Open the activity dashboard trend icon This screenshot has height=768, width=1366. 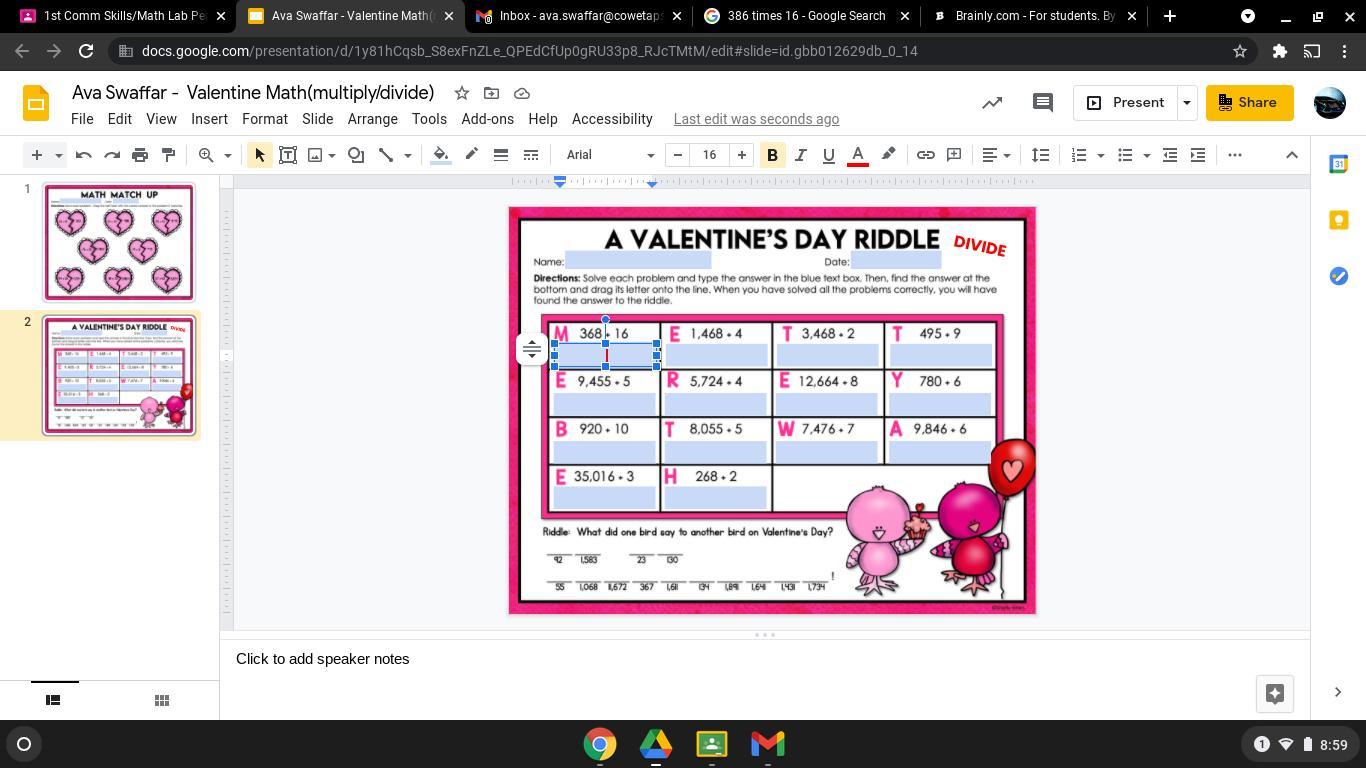click(992, 103)
